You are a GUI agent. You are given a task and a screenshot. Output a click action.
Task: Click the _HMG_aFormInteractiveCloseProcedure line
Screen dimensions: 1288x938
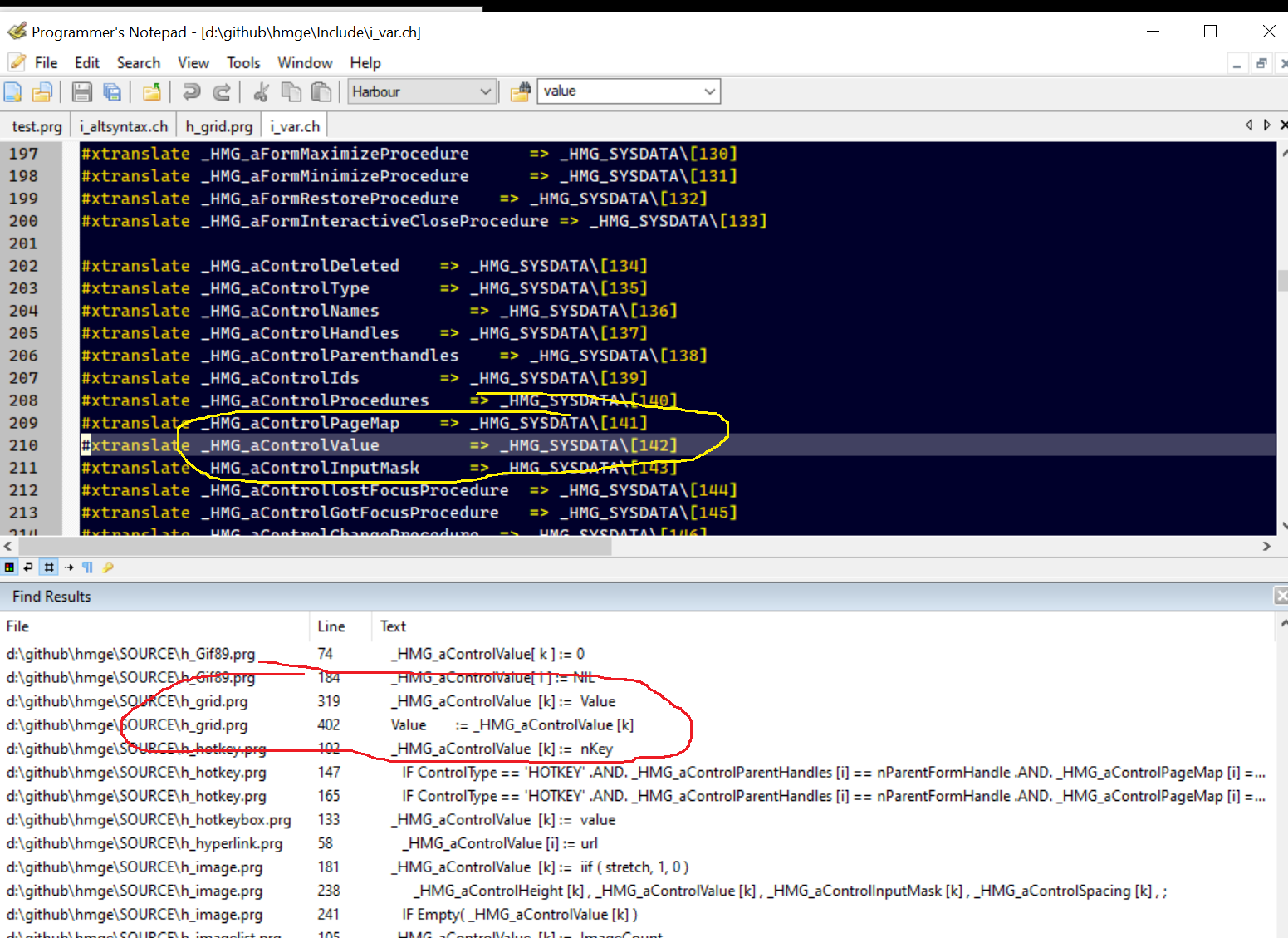[x=424, y=221]
